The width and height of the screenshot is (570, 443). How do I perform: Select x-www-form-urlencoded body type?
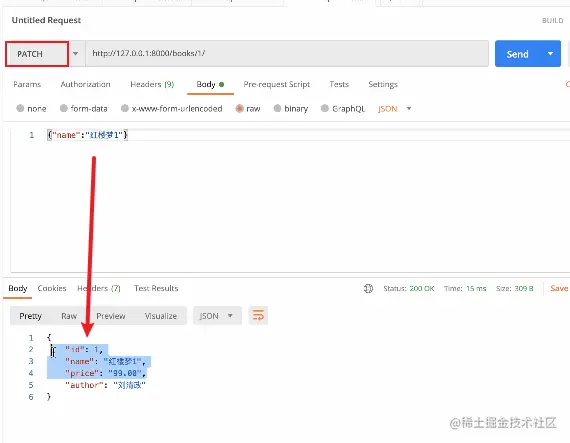[x=172, y=108]
